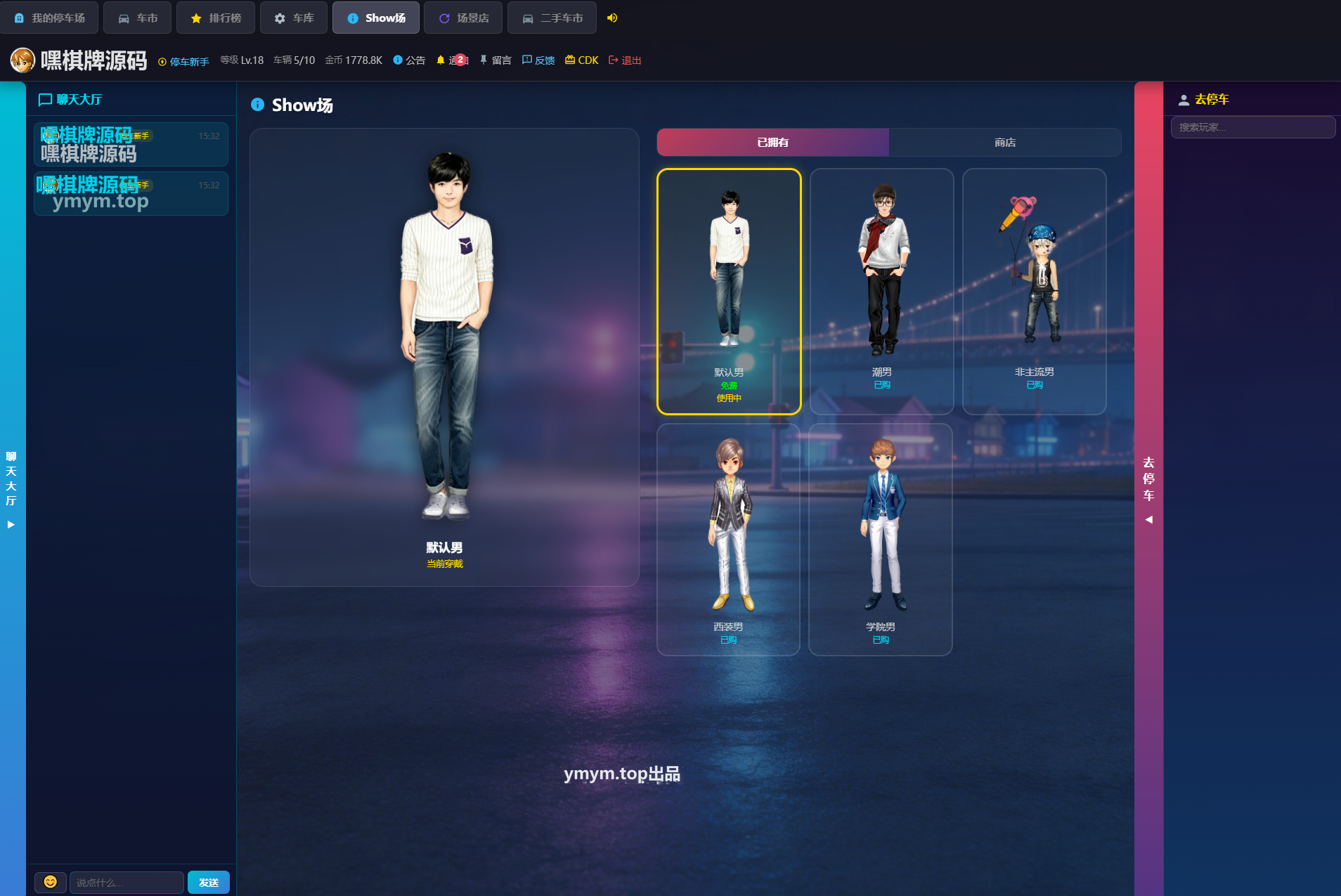The width and height of the screenshot is (1341, 896).
Task: Open the 公告 announcement info icon
Action: (398, 60)
